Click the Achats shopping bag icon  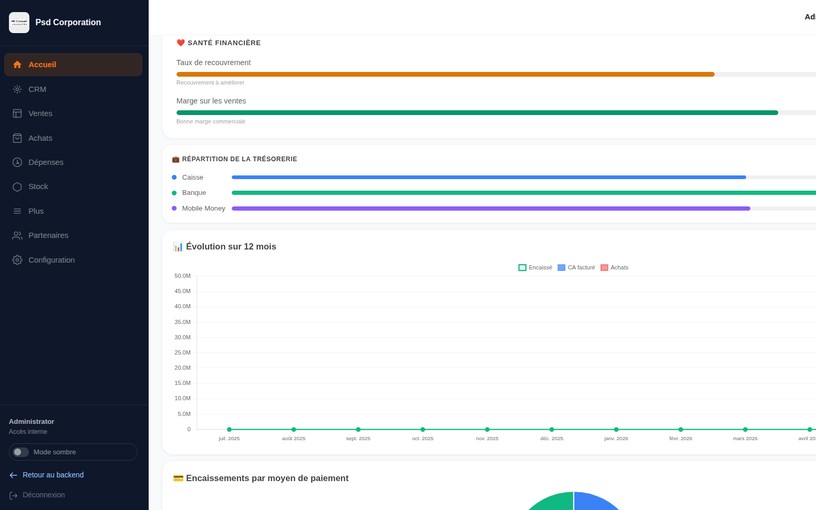(17, 138)
